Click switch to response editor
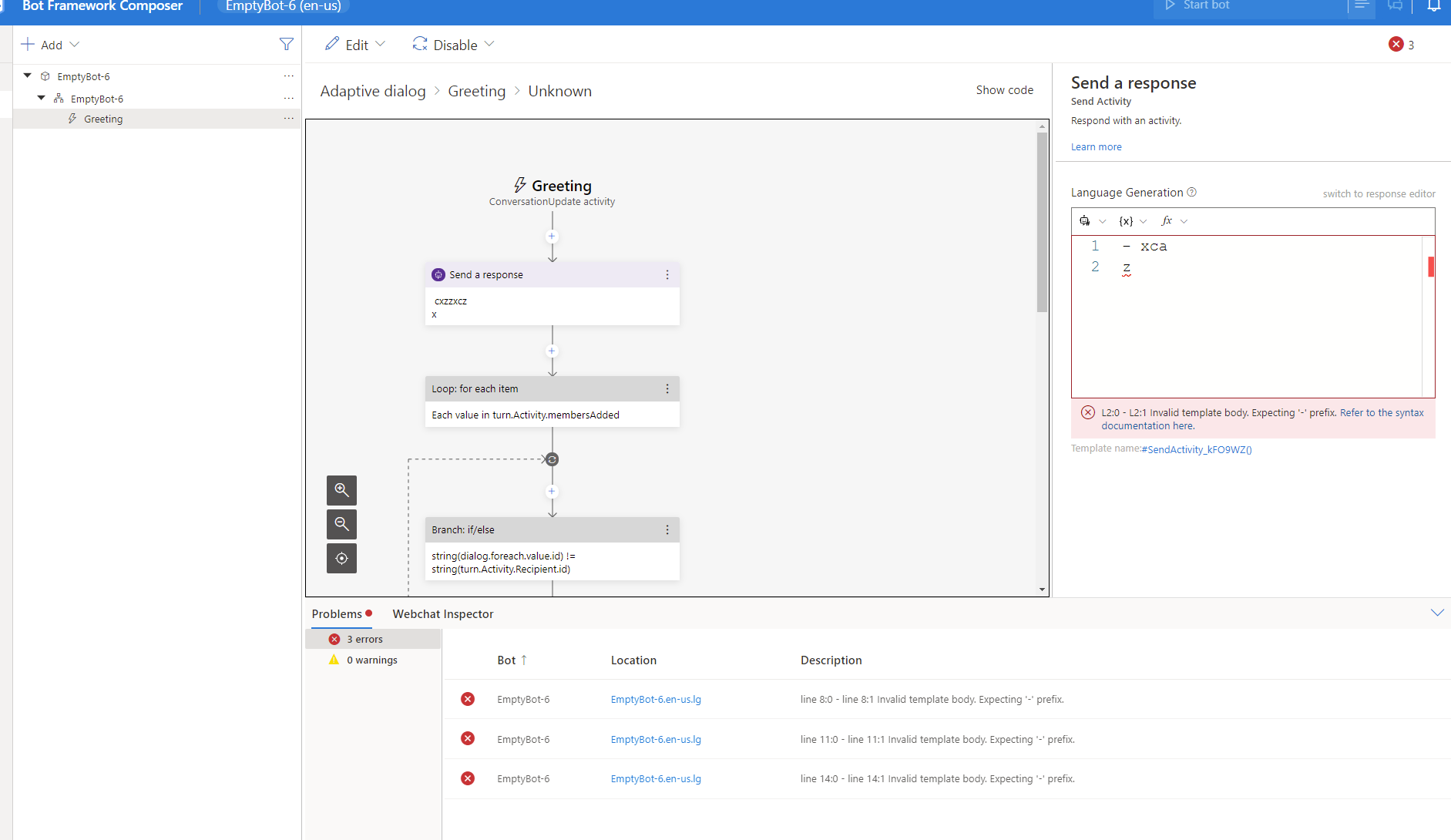 1379,194
